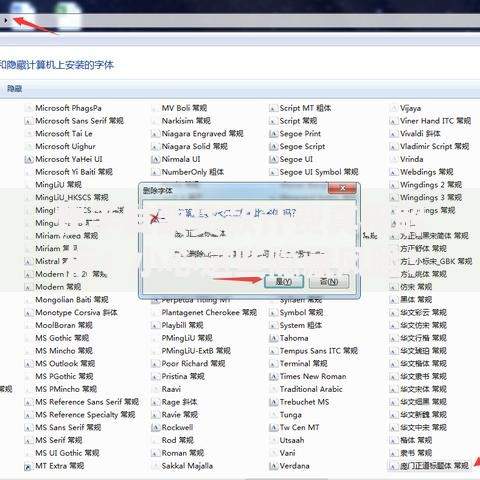480x480 pixels.
Task: Select the Traditional Arabic font name
Action: pos(311,389)
